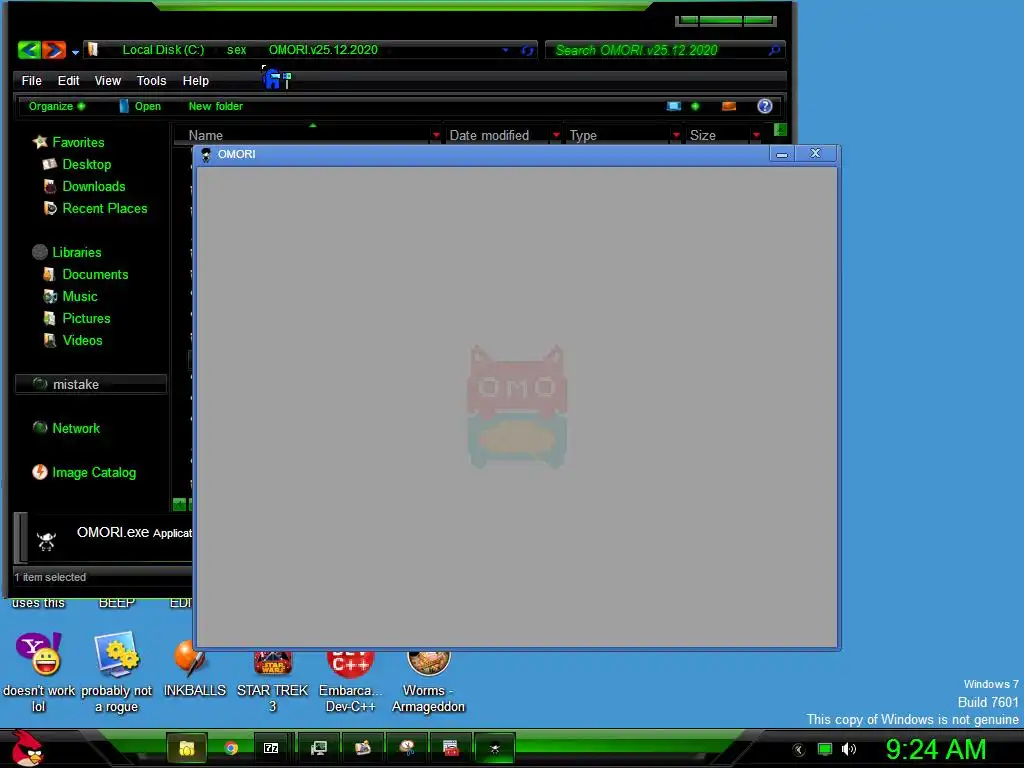Select Favorites in the navigation pane
This screenshot has height=768, width=1024.
point(69,142)
